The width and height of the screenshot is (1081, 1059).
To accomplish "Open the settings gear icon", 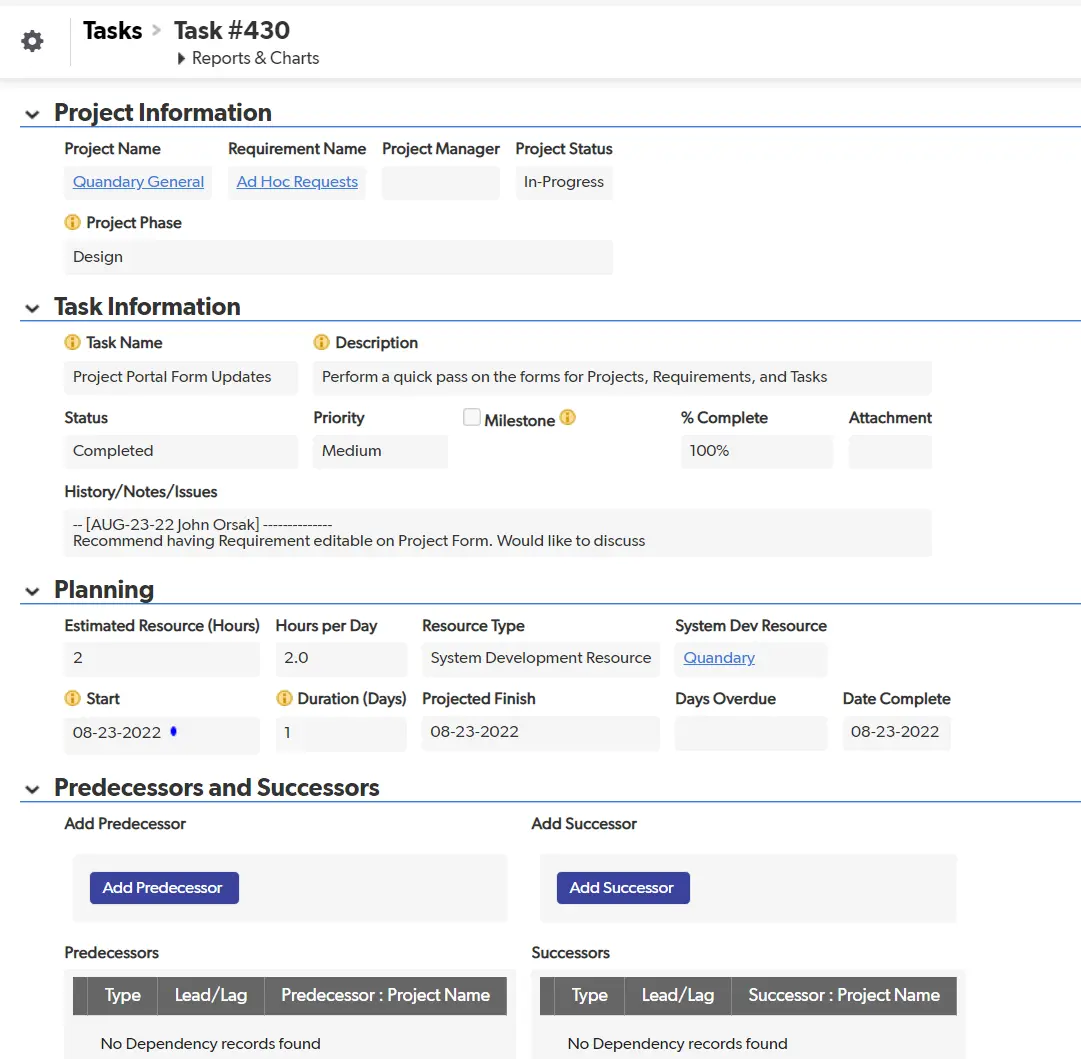I will [x=31, y=40].
